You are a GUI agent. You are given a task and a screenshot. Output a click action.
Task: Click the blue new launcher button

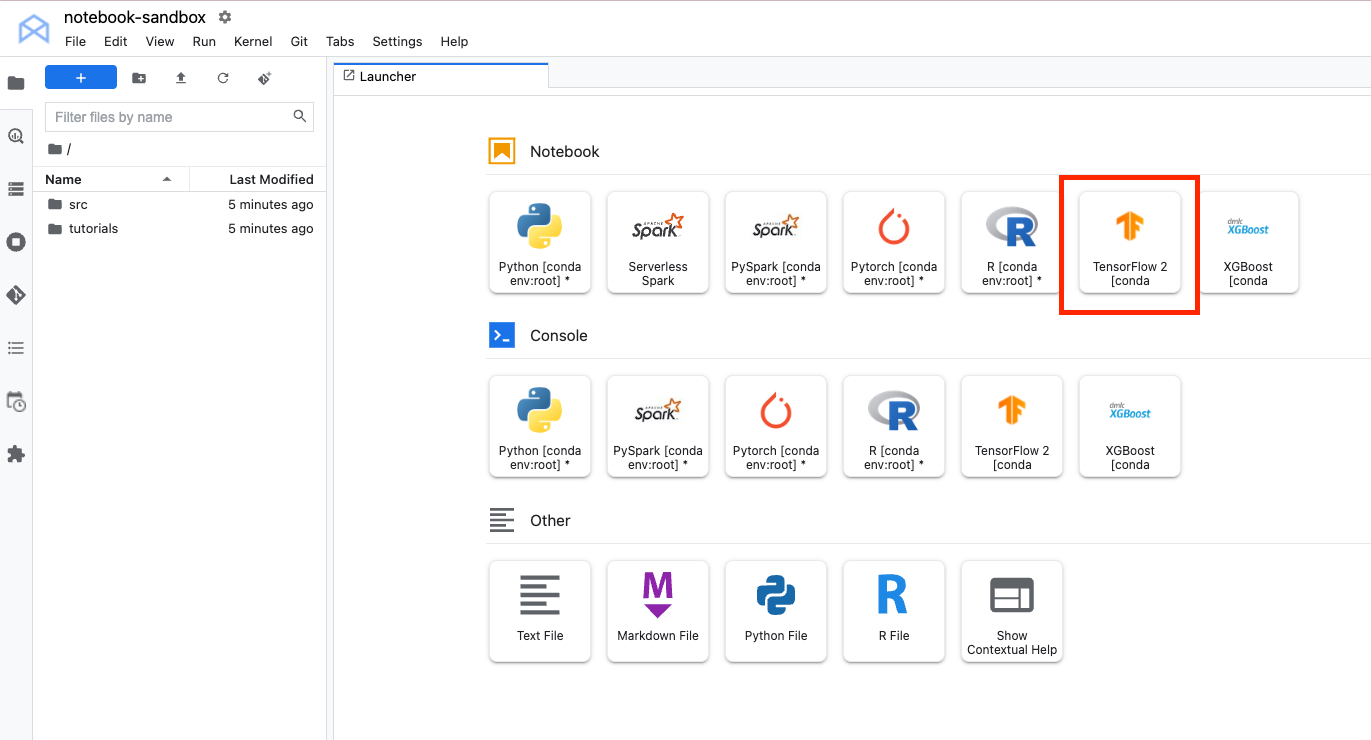point(81,78)
